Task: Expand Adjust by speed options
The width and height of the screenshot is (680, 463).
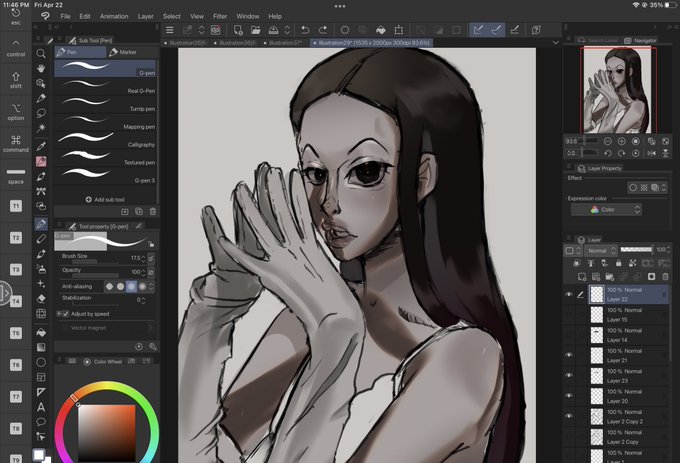Action: (x=59, y=314)
